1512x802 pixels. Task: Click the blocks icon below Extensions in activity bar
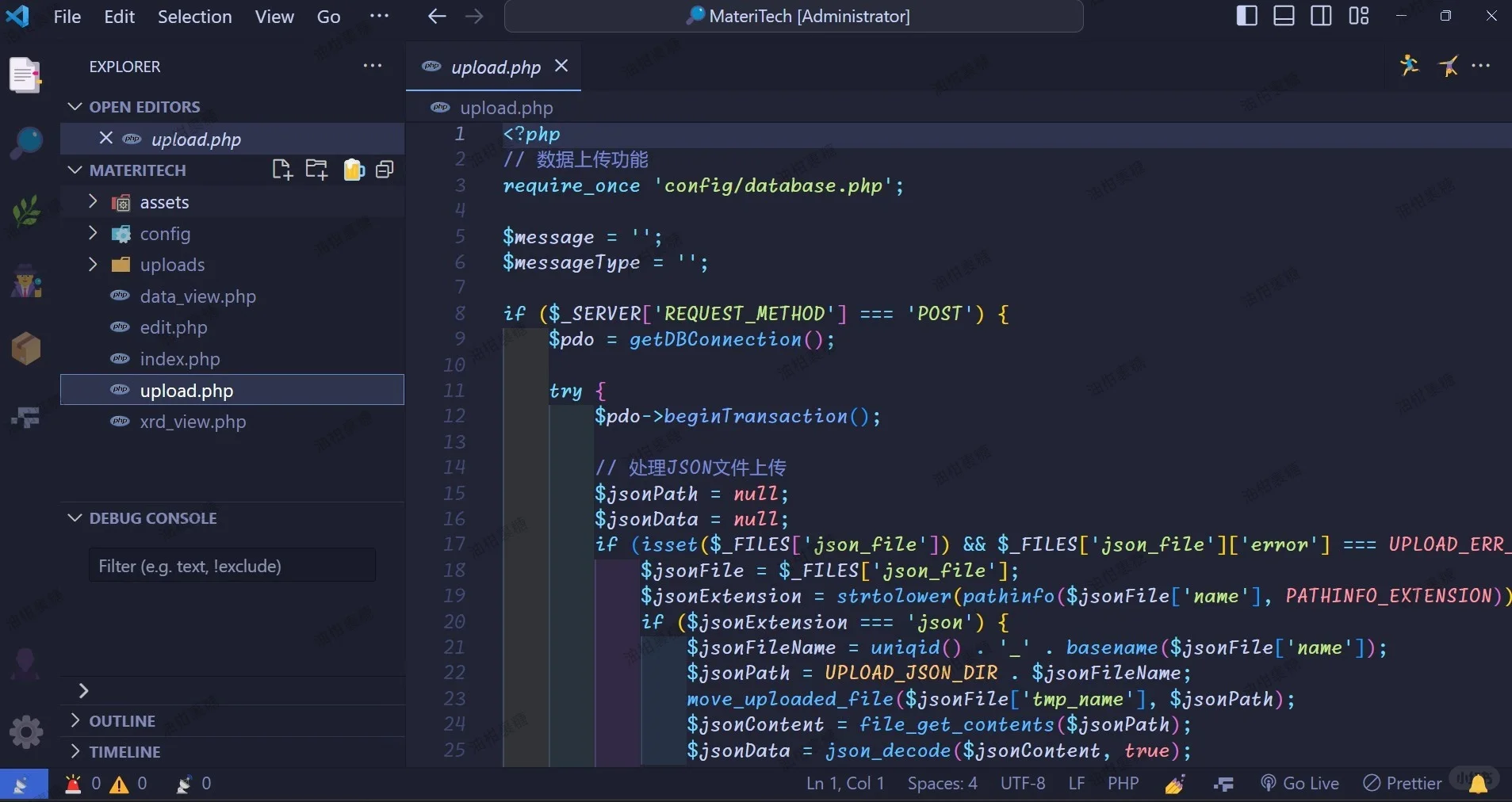[x=25, y=417]
